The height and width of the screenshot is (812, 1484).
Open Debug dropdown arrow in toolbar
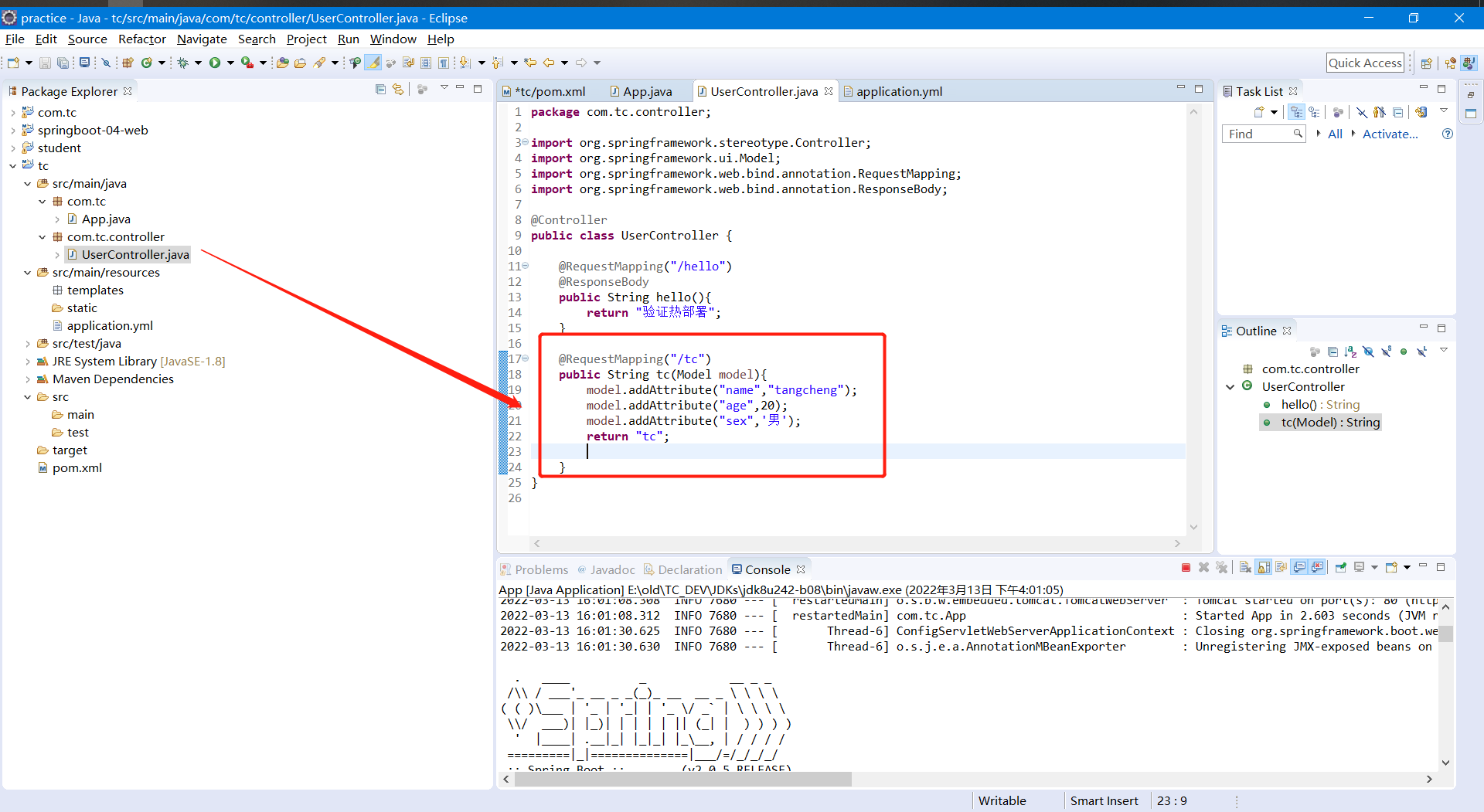tap(198, 63)
